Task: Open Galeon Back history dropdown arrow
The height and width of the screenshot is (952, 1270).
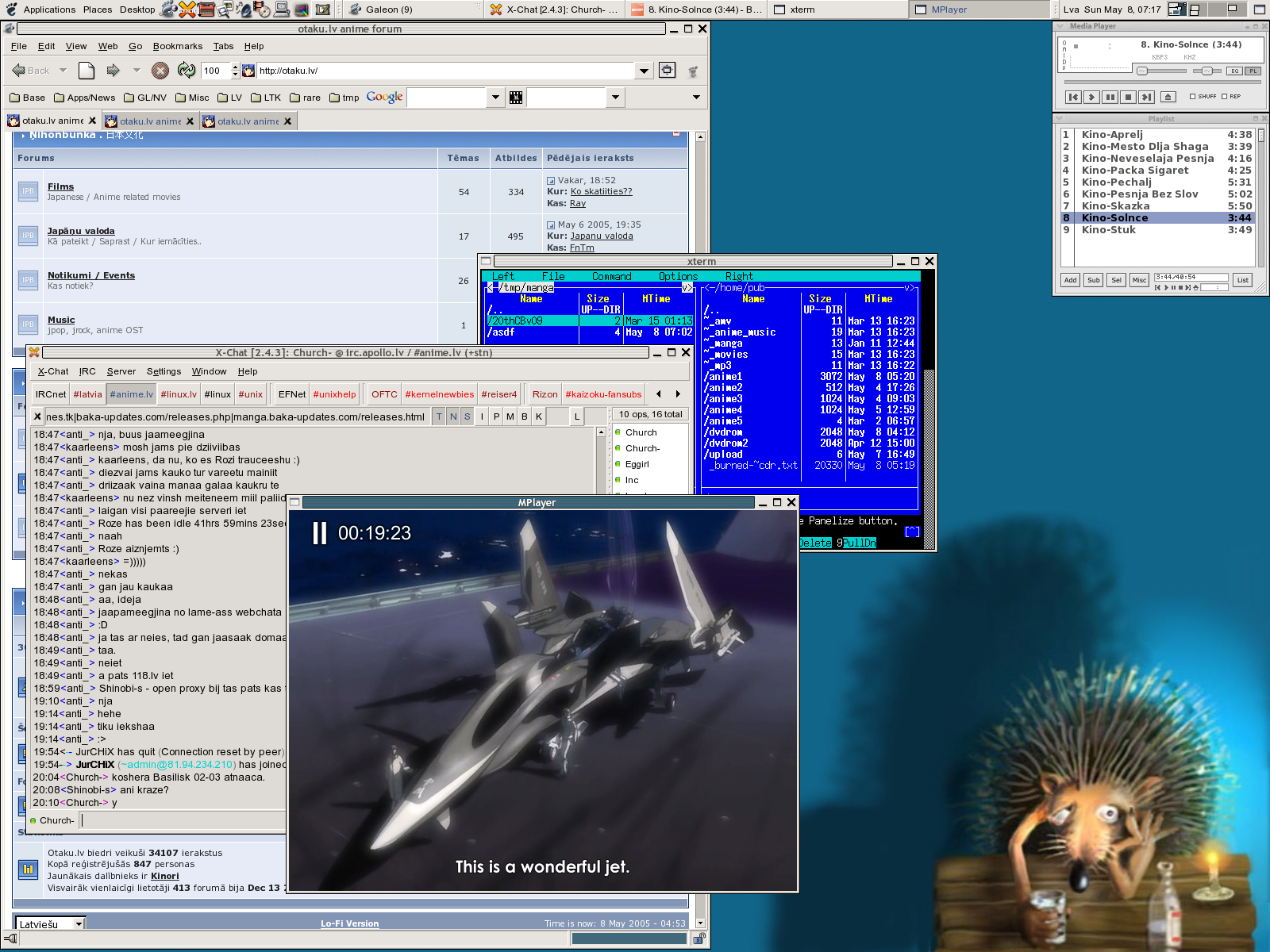Action: (x=63, y=71)
